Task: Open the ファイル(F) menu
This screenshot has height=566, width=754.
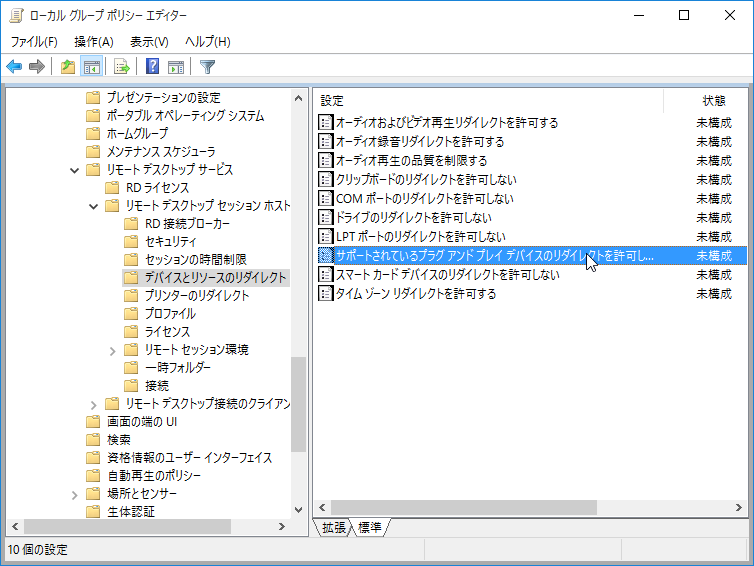Action: coord(34,42)
